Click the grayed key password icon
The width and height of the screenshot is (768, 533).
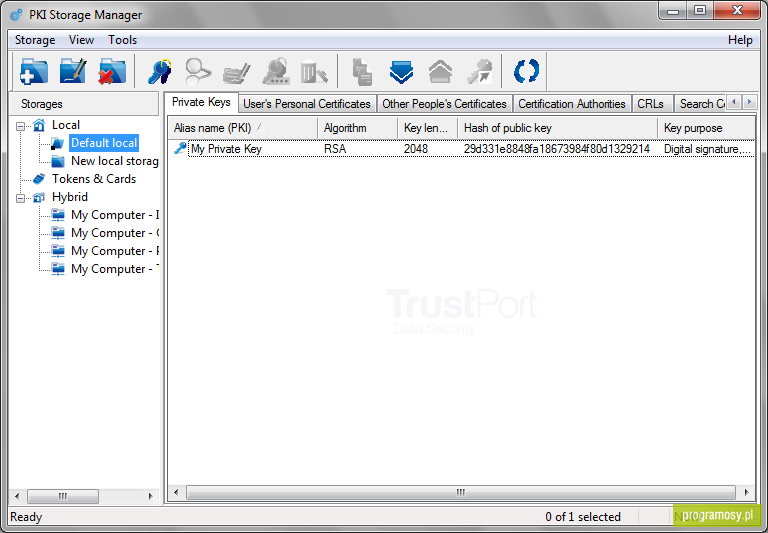(276, 72)
